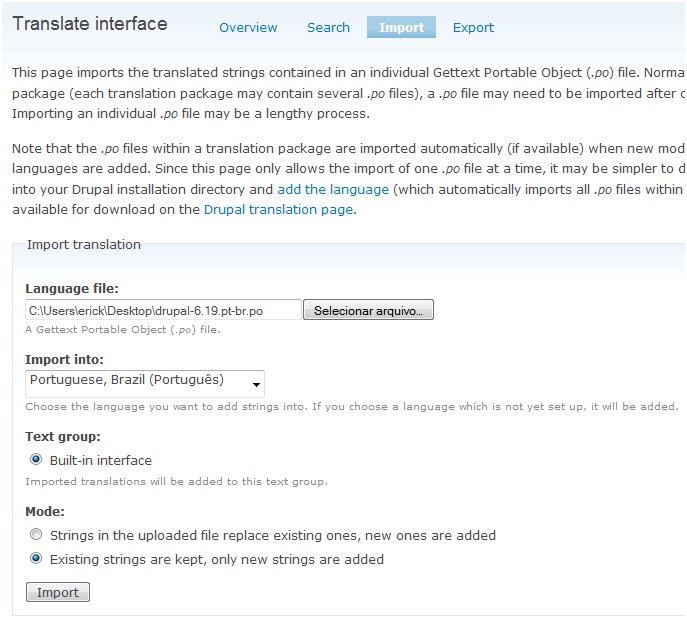Open the Drupal translation page link

pyautogui.click(x=278, y=210)
